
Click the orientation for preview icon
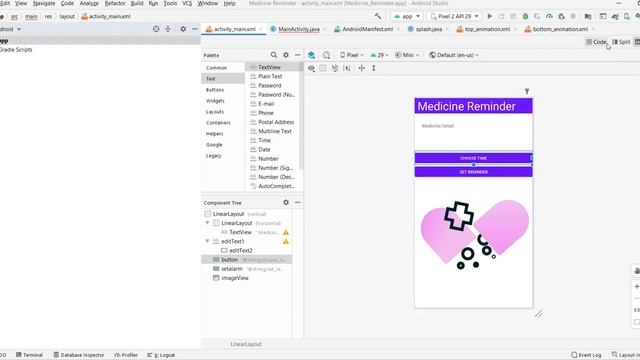(x=326, y=55)
